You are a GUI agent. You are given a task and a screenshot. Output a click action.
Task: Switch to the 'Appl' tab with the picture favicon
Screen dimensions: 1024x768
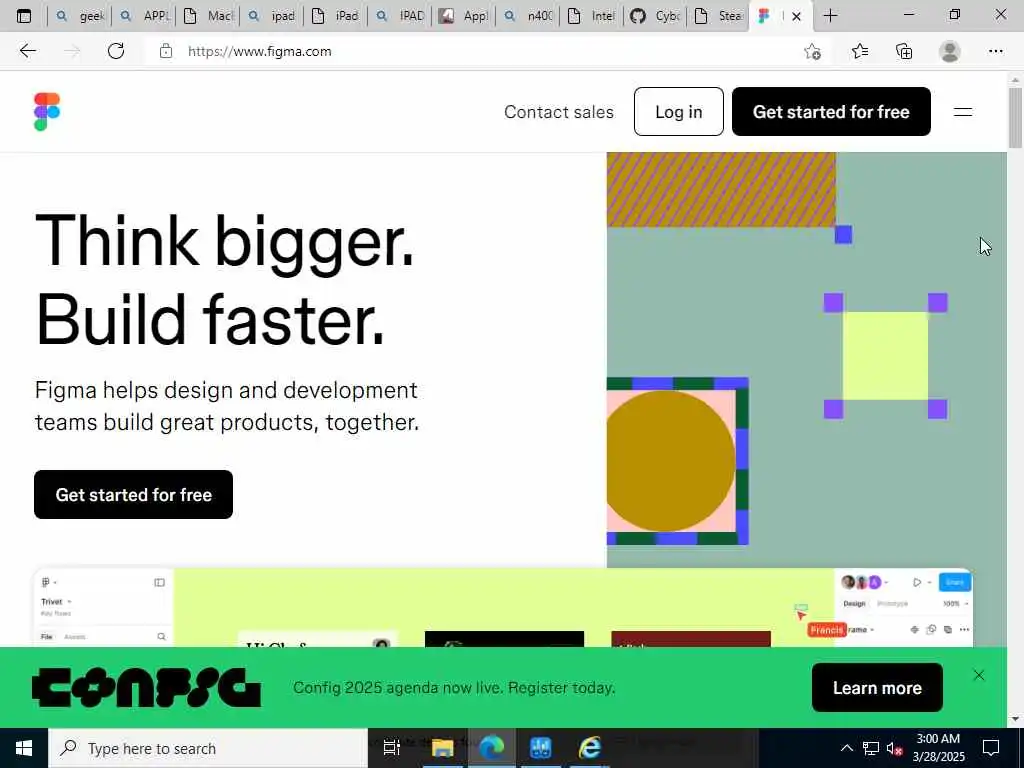click(x=464, y=16)
